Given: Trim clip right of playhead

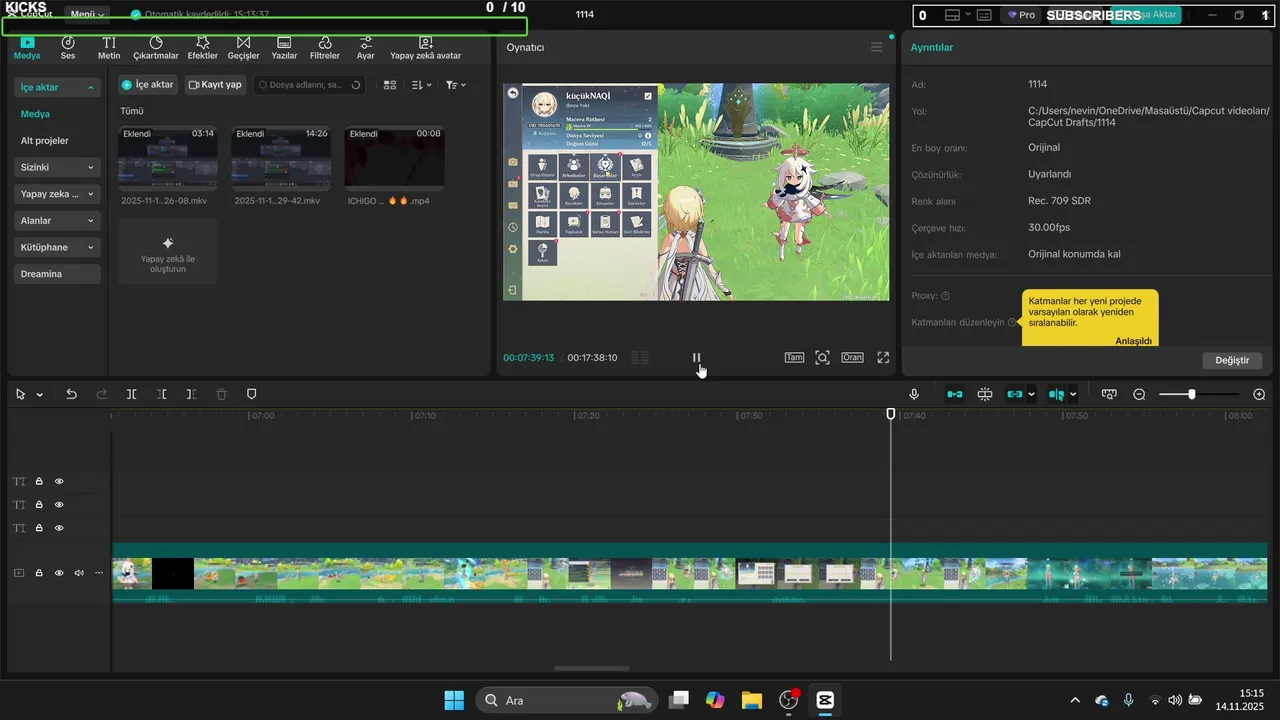Looking at the screenshot, I should pos(191,395).
